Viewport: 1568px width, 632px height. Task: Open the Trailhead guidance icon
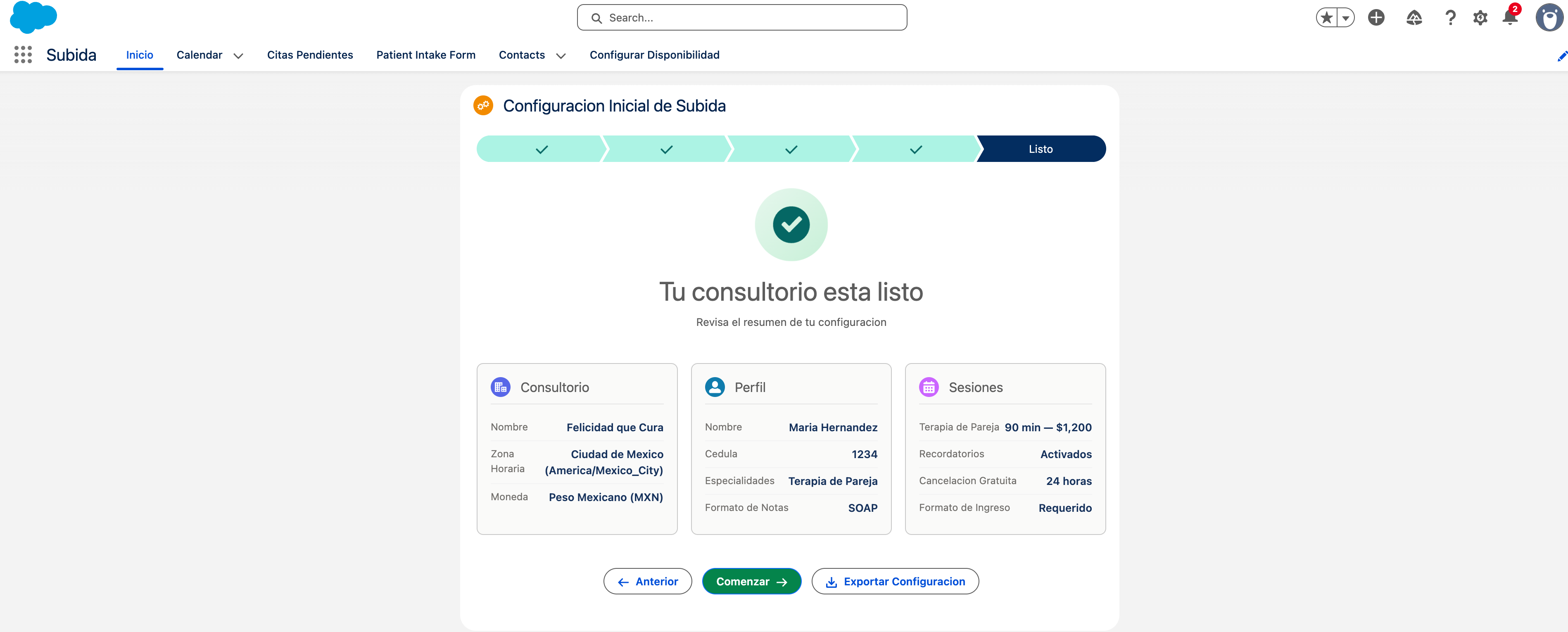(1414, 18)
